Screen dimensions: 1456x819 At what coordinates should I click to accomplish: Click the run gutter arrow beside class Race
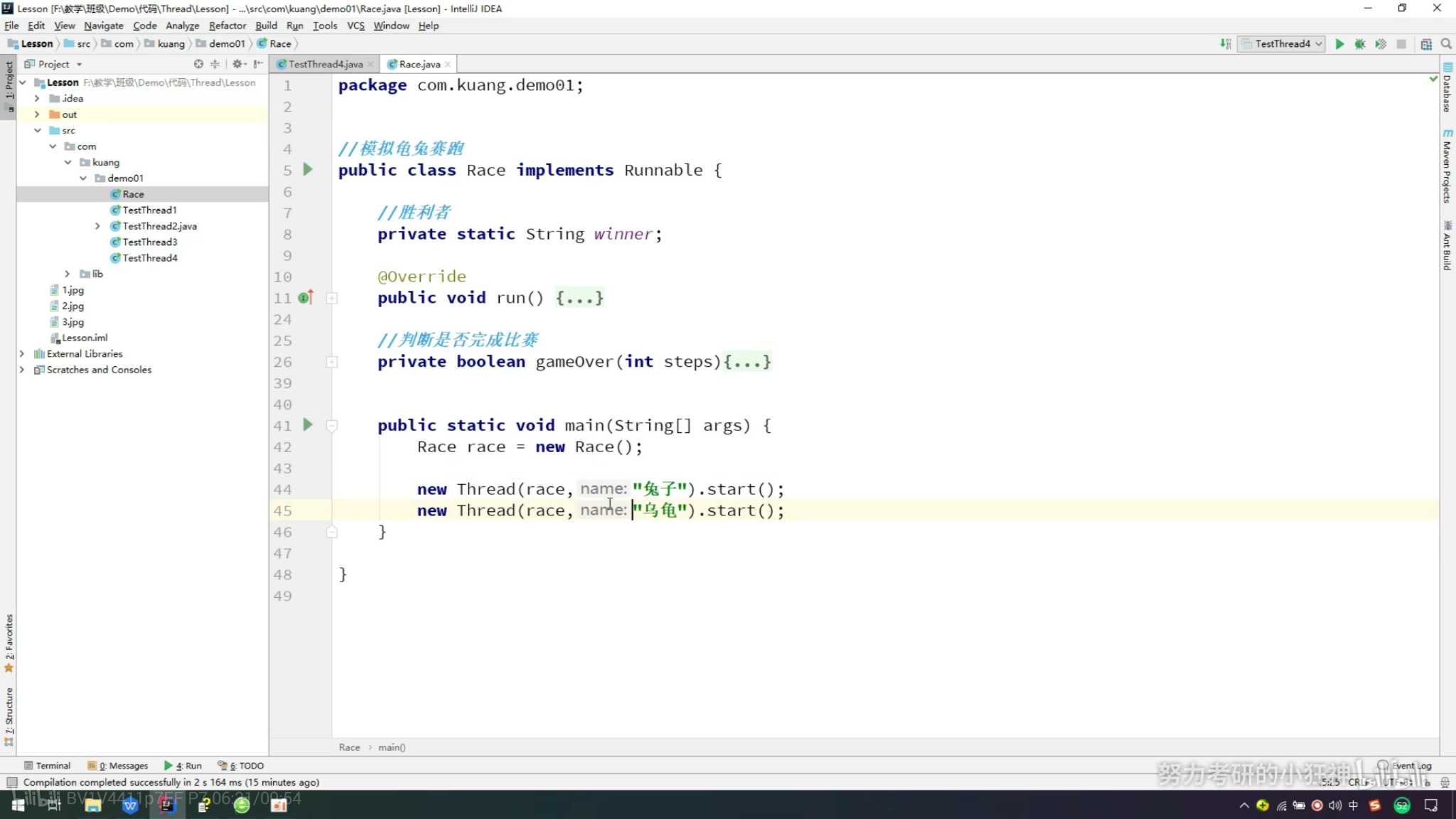[308, 169]
